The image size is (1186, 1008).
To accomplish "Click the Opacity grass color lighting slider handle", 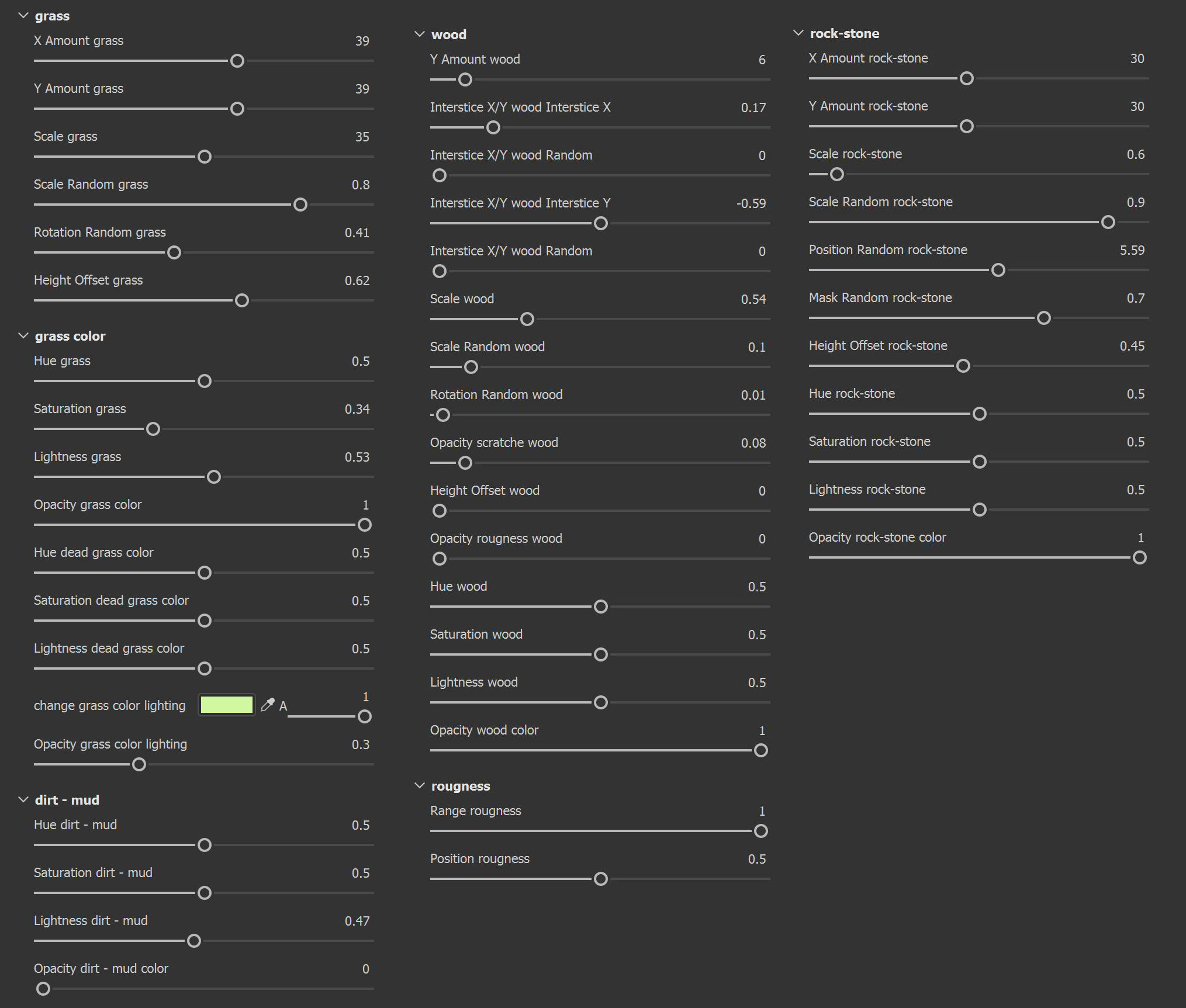I will click(x=139, y=764).
